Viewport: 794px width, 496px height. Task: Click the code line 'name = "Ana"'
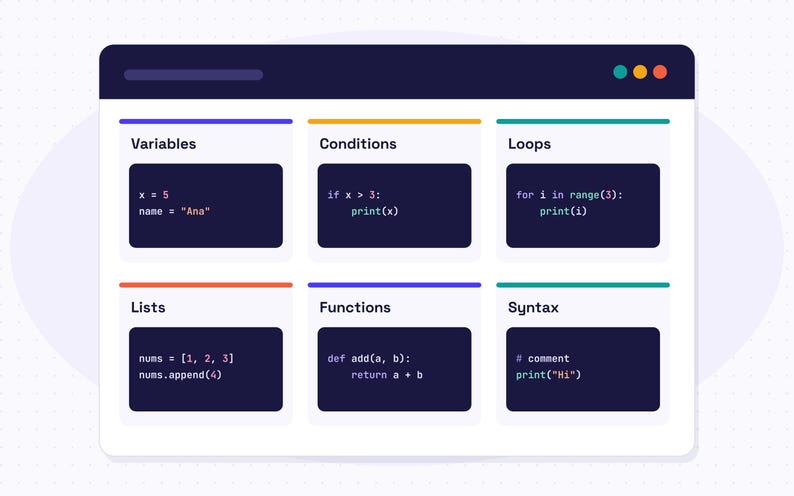click(174, 212)
